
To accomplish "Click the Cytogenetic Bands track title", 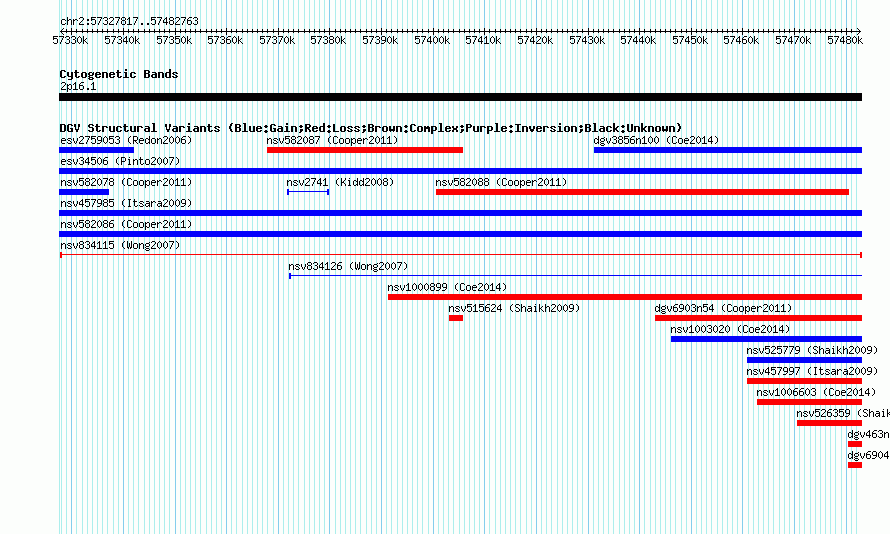I will pos(119,74).
